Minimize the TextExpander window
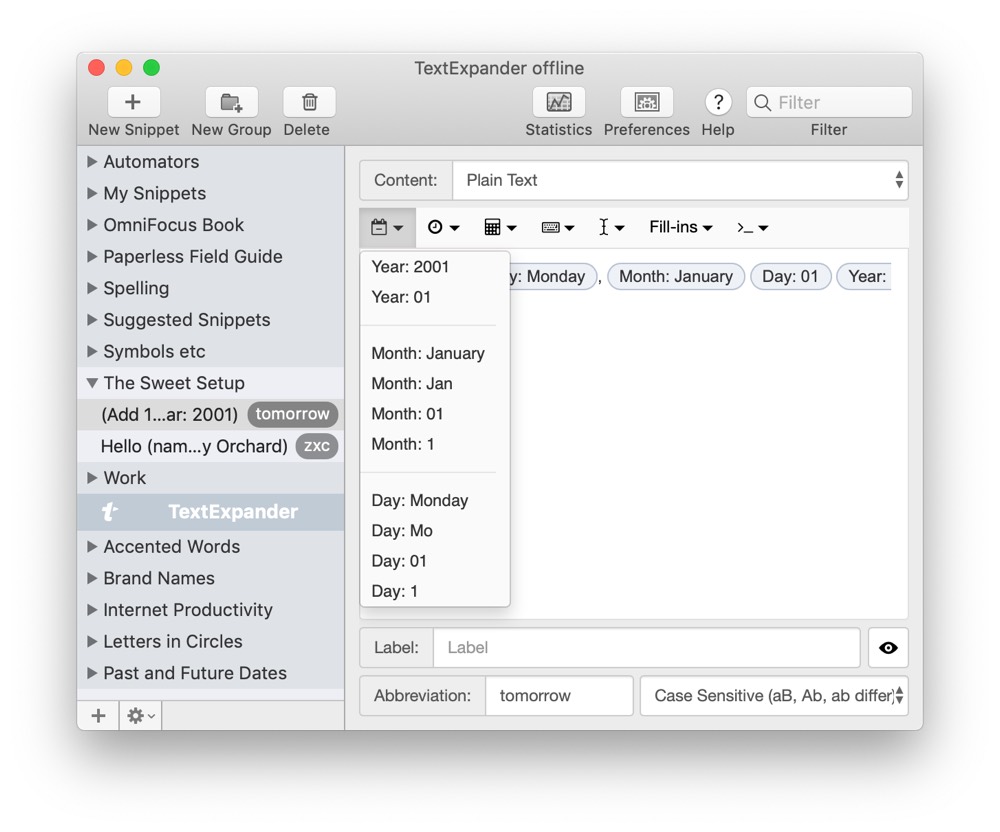Image resolution: width=1000 pixels, height=832 pixels. click(x=124, y=68)
